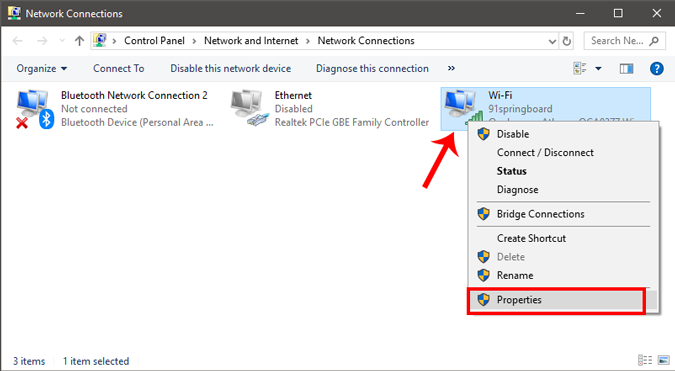Select the Bluetooth Network Connection 2 icon
Image resolution: width=675 pixels, height=371 pixels.
(x=34, y=109)
